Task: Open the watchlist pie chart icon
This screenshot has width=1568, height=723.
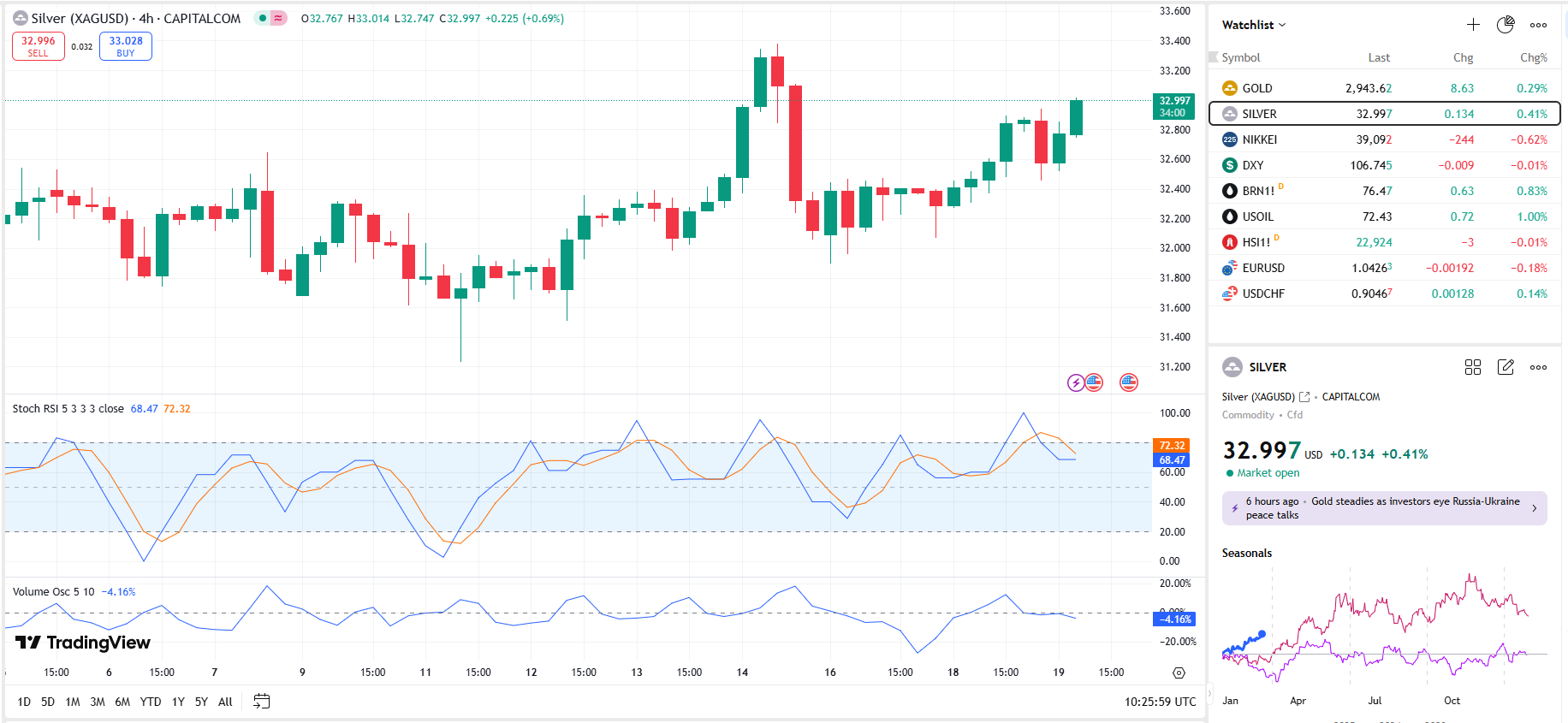Action: 1505,25
